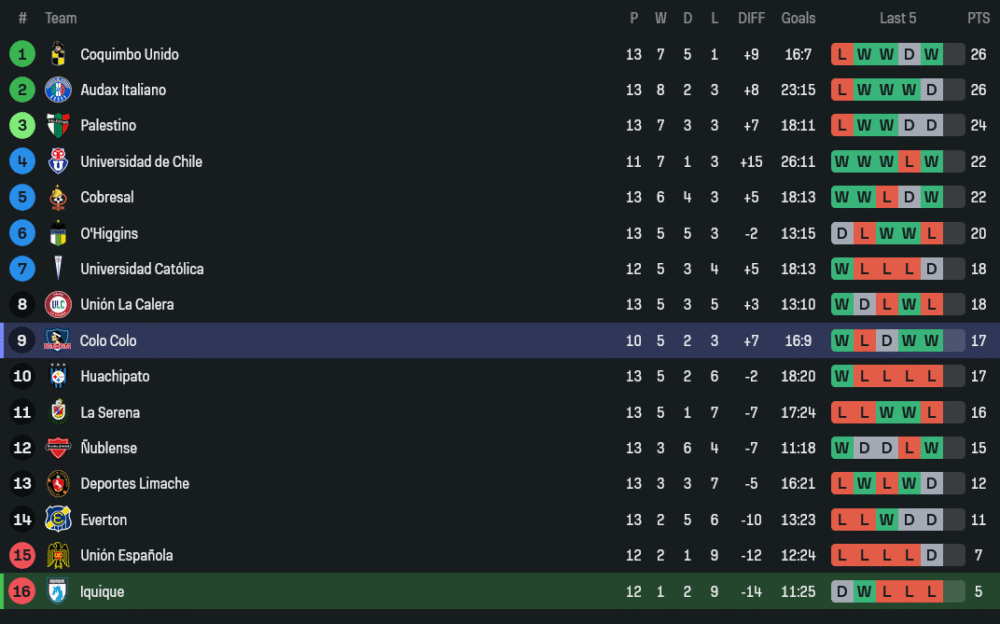Sort table by PTS column header
Viewport: 1000px width, 624px height.
978,18
